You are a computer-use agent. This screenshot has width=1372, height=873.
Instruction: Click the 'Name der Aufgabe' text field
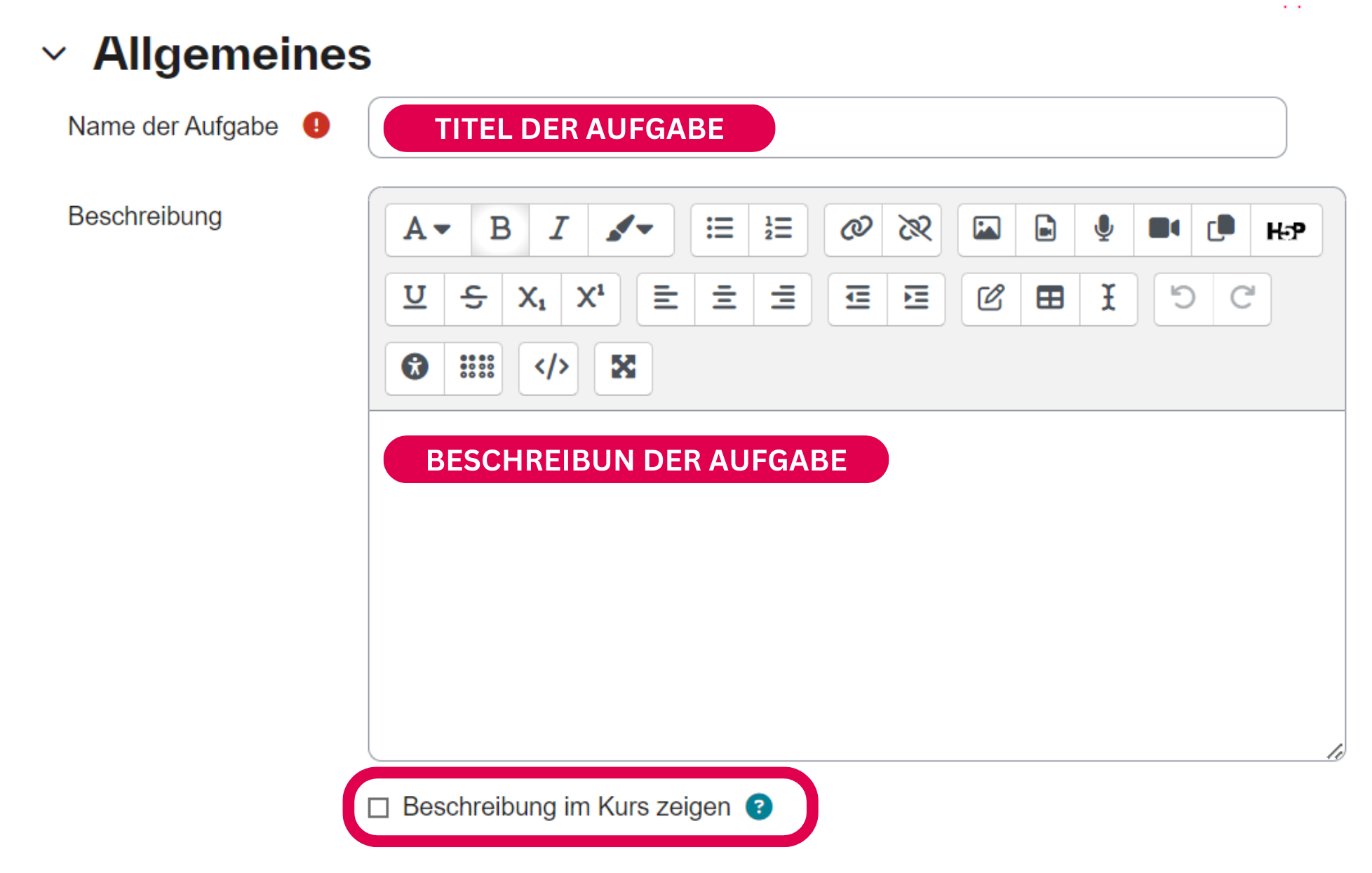[x=982, y=128]
